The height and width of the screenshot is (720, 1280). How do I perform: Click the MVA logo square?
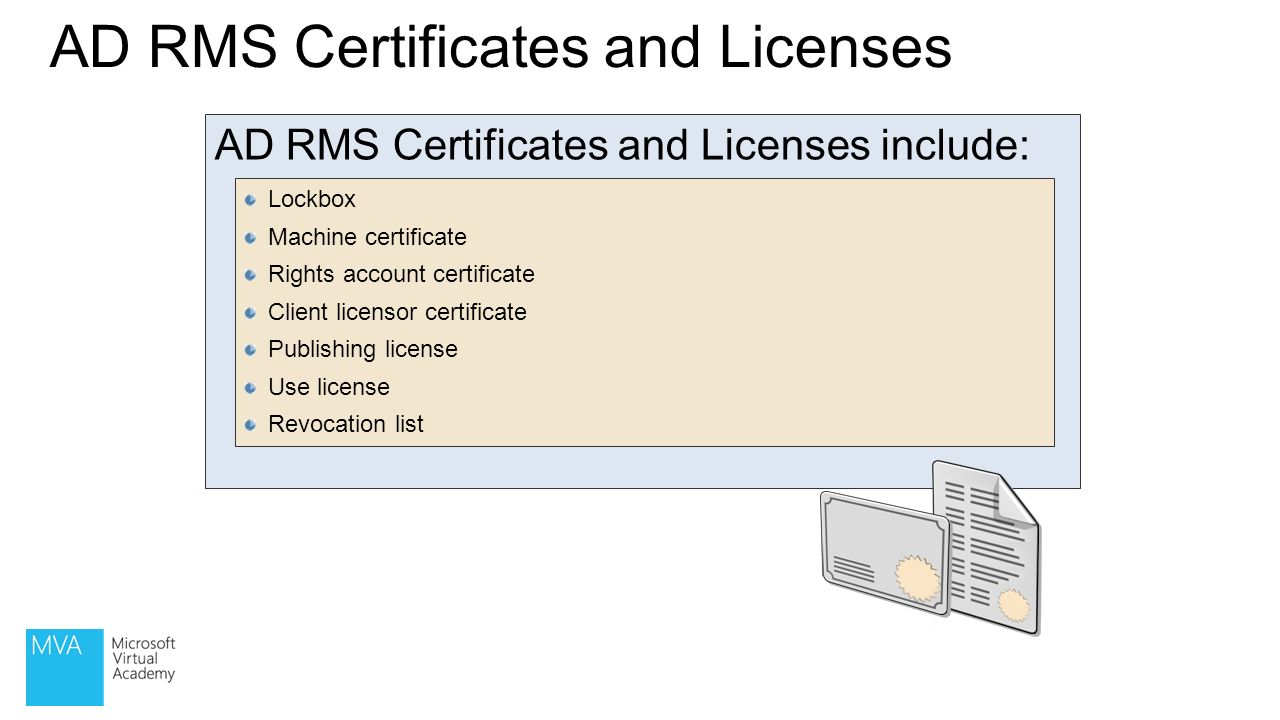tap(65, 667)
